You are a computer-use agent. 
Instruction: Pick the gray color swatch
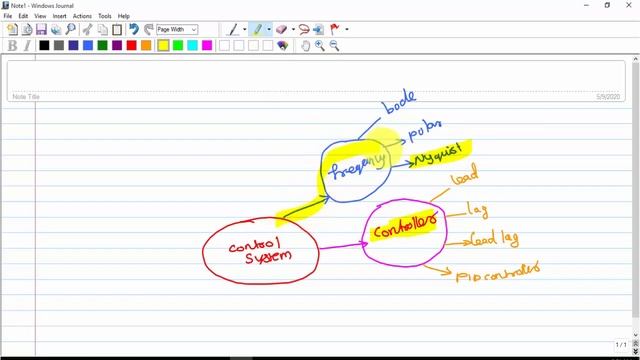[59, 45]
